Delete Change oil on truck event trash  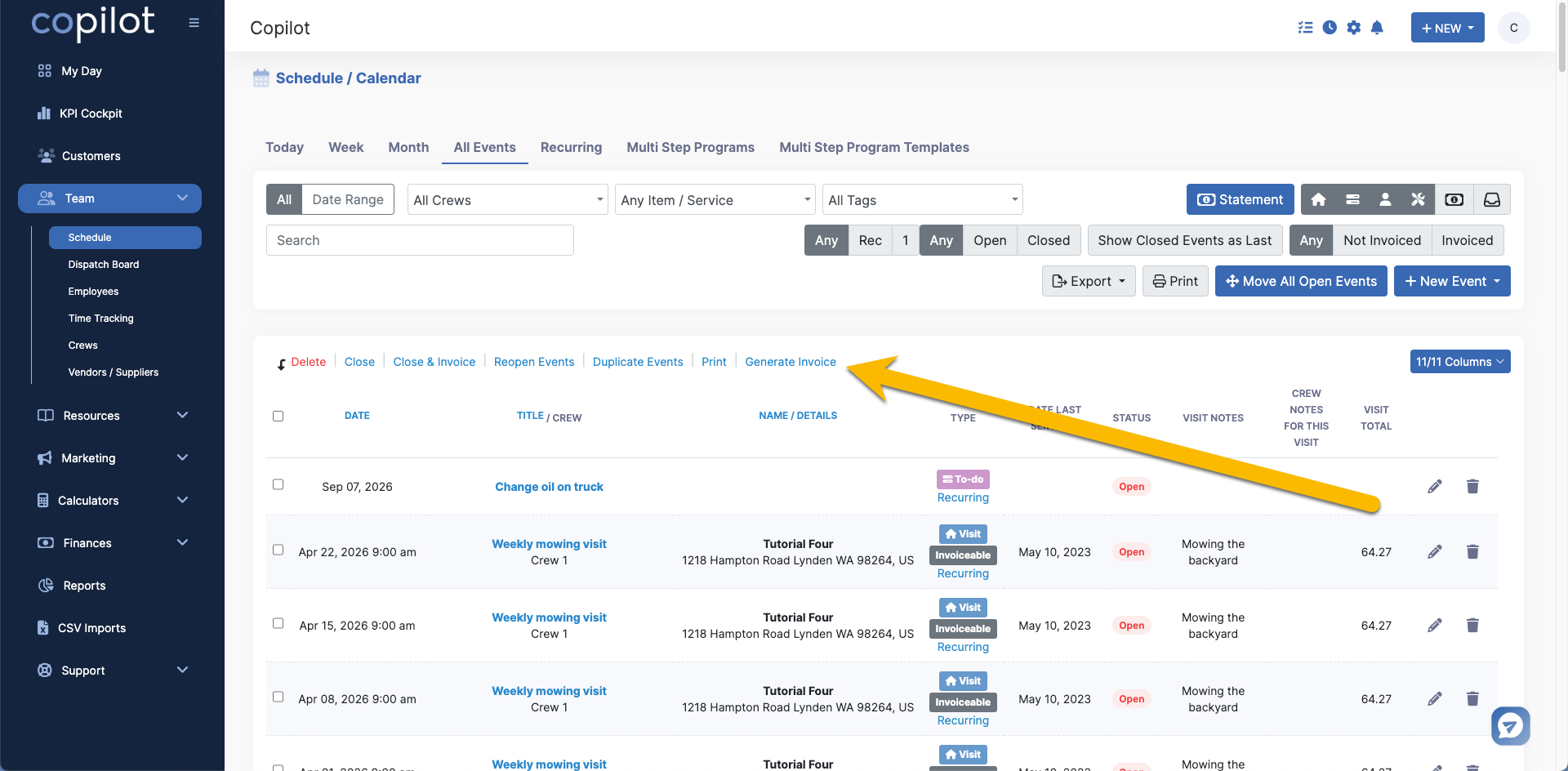click(x=1472, y=487)
